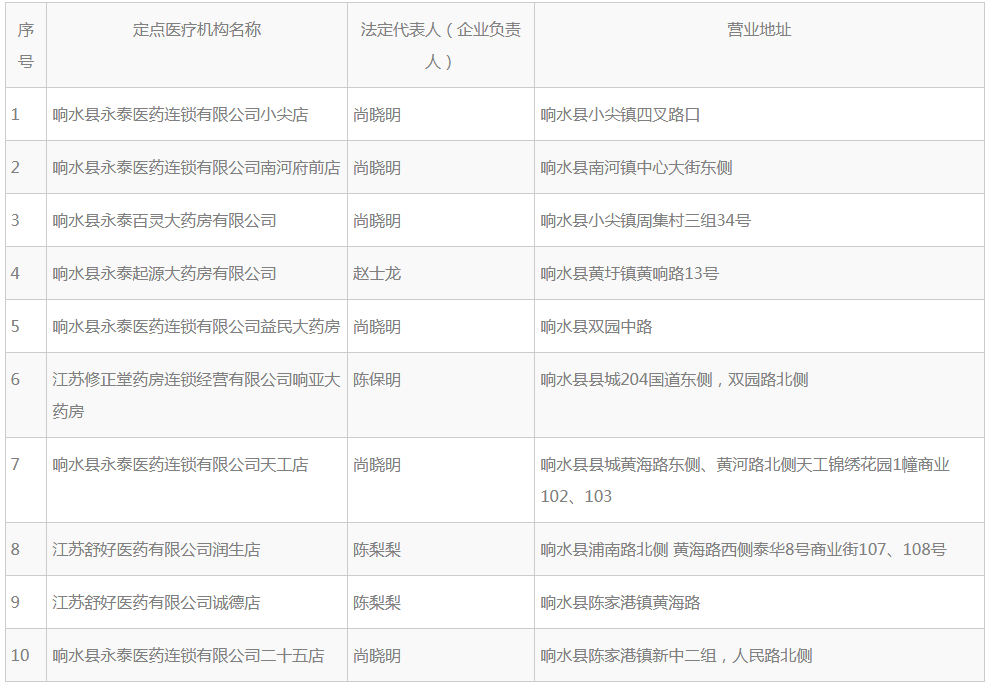Click representative name 陈保明
Viewport: 990px width, 685px height.
click(x=377, y=380)
